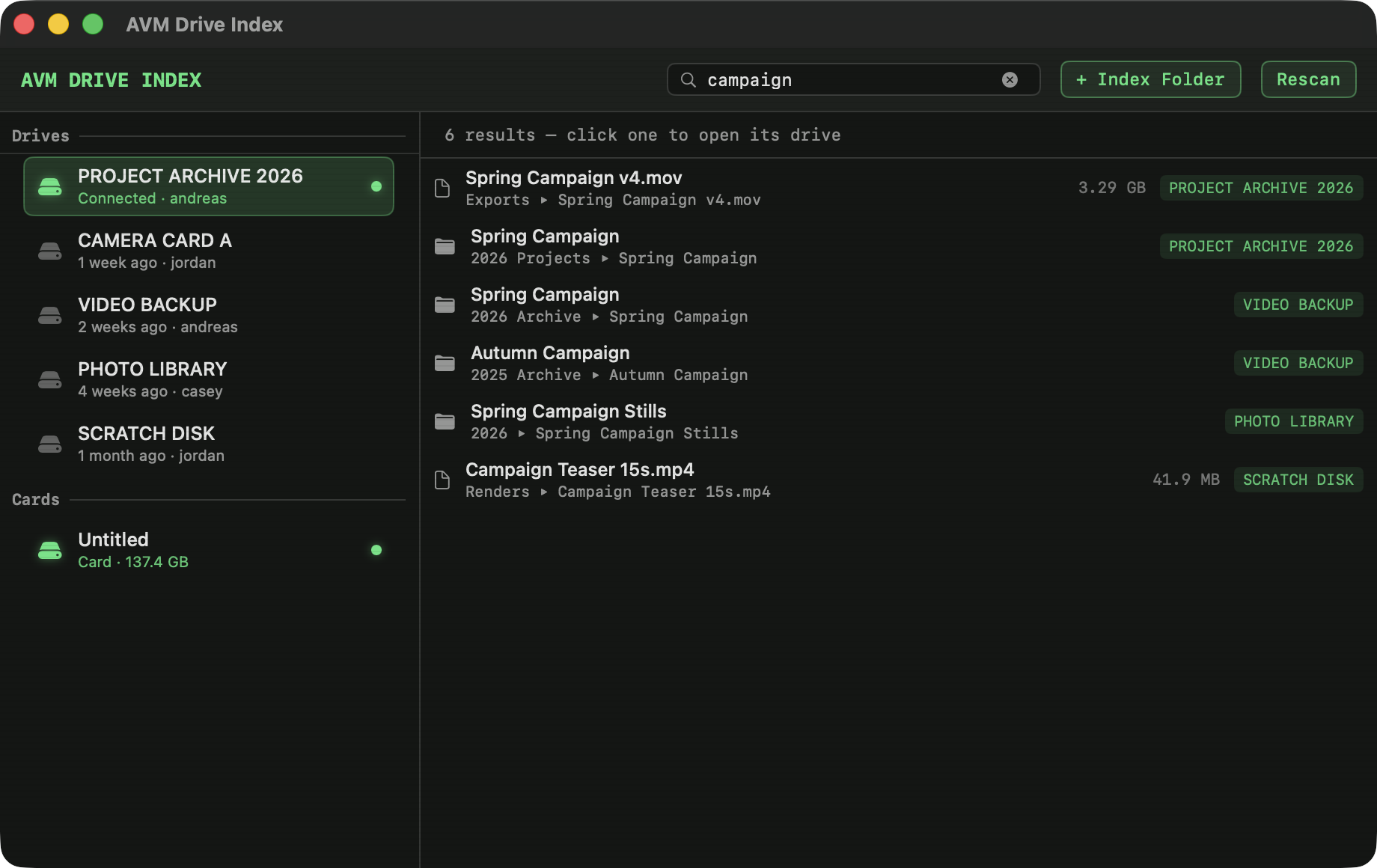Screen dimensions: 1377x868
Task: Click the CAMERA CARD A drive icon
Action: click(49, 251)
